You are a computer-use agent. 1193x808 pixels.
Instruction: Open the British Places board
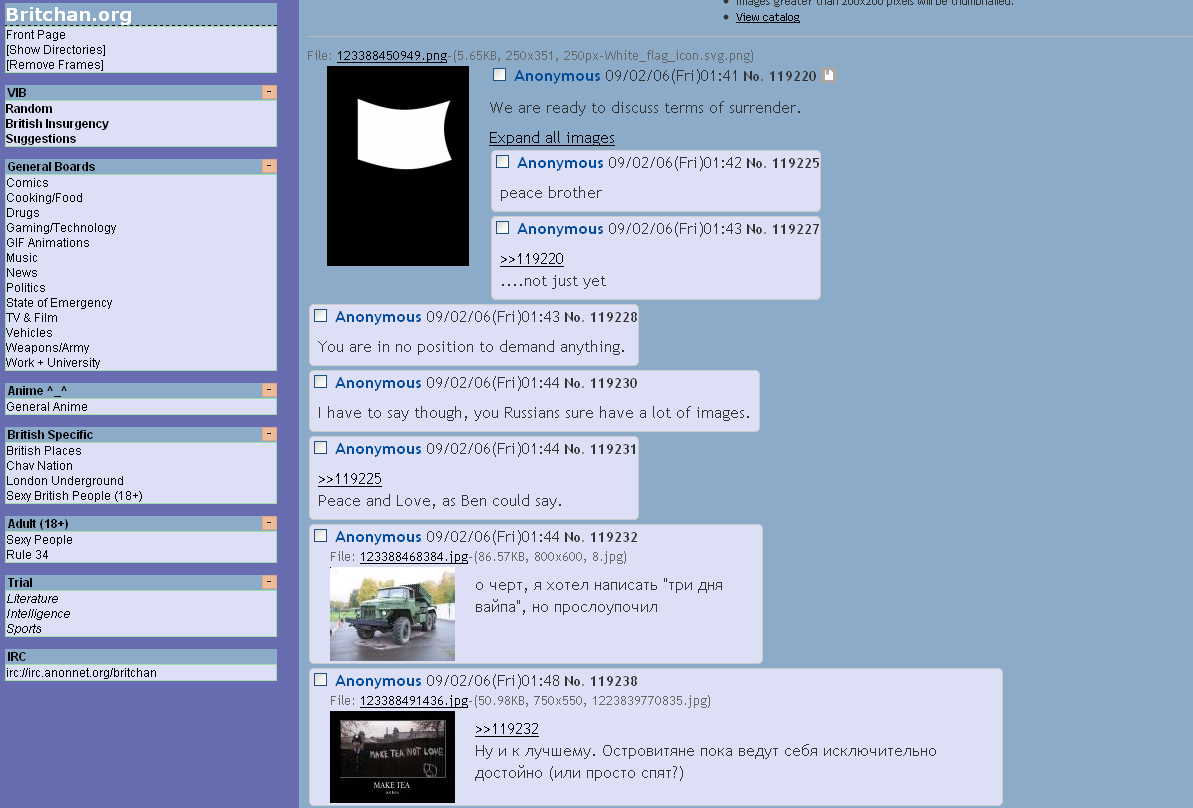44,451
